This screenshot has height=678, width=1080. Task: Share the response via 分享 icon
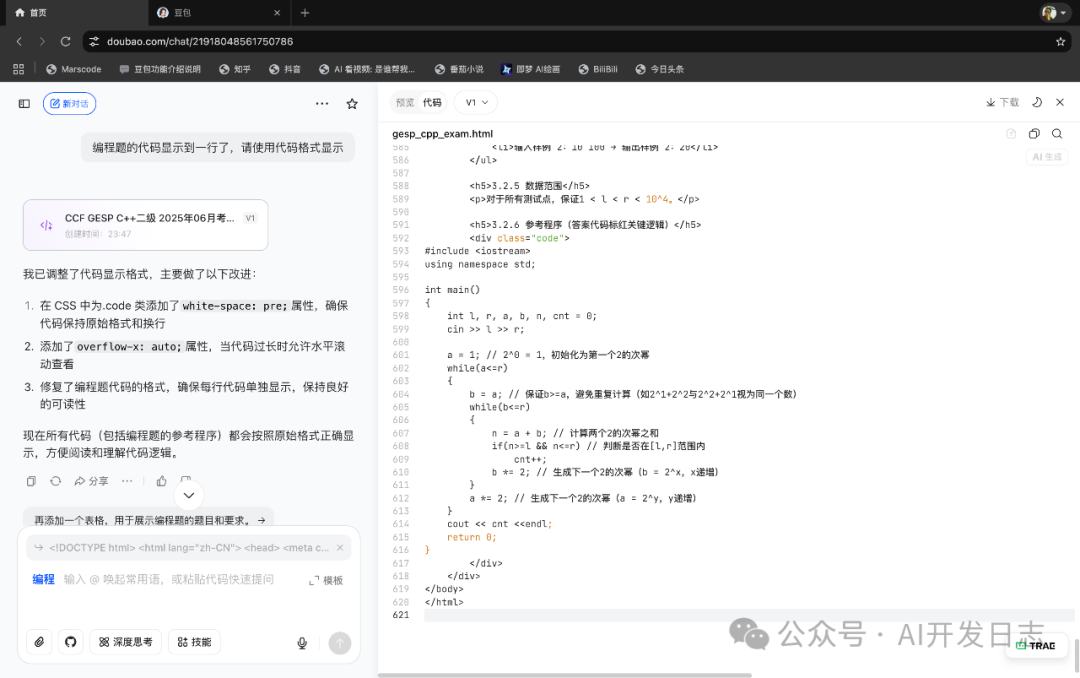coord(91,481)
